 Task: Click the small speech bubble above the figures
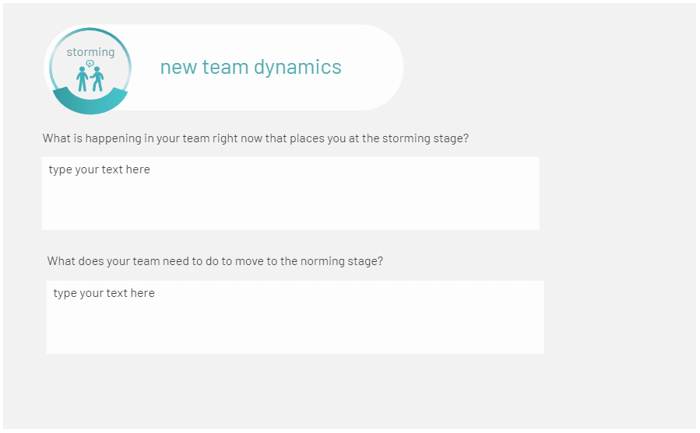[x=90, y=63]
